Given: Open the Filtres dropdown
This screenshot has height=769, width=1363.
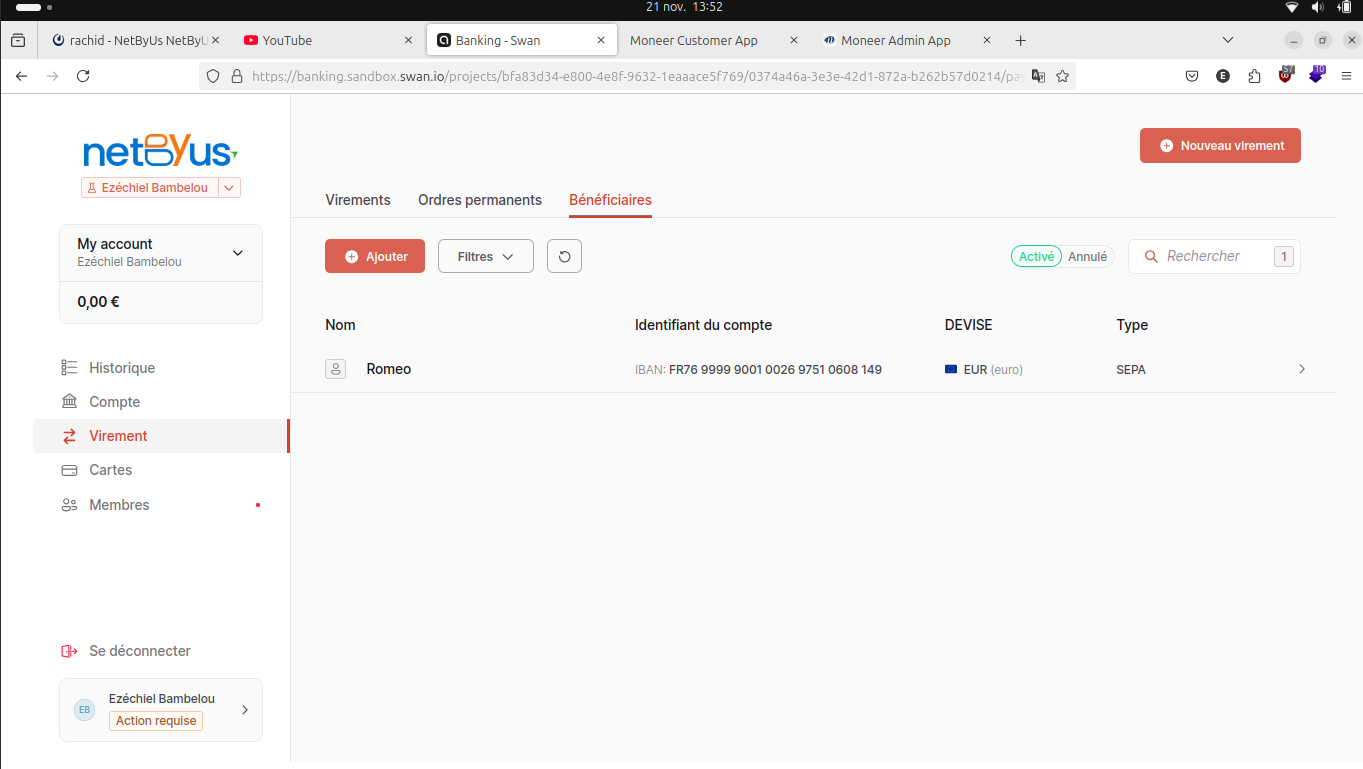Looking at the screenshot, I should [486, 256].
